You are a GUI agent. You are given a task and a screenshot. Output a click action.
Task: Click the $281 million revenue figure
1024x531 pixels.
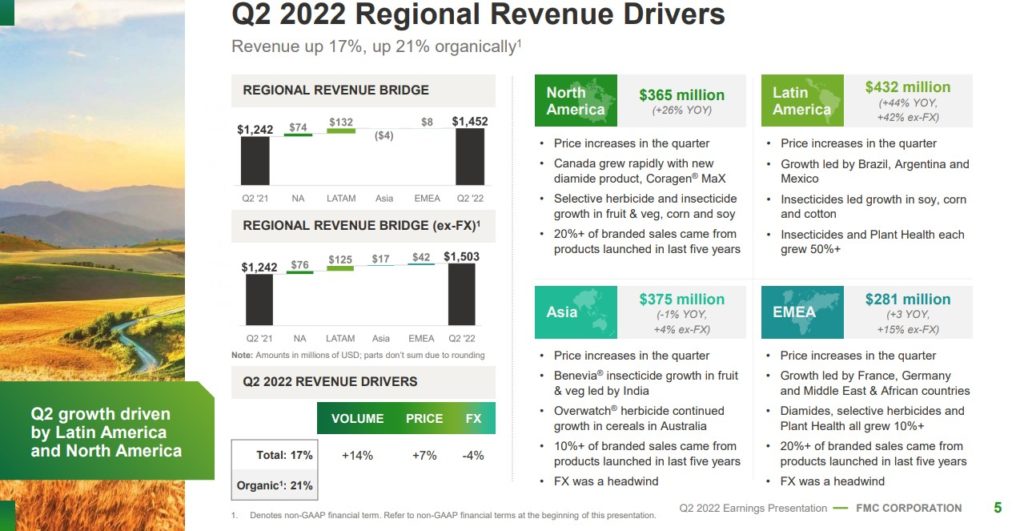[908, 299]
